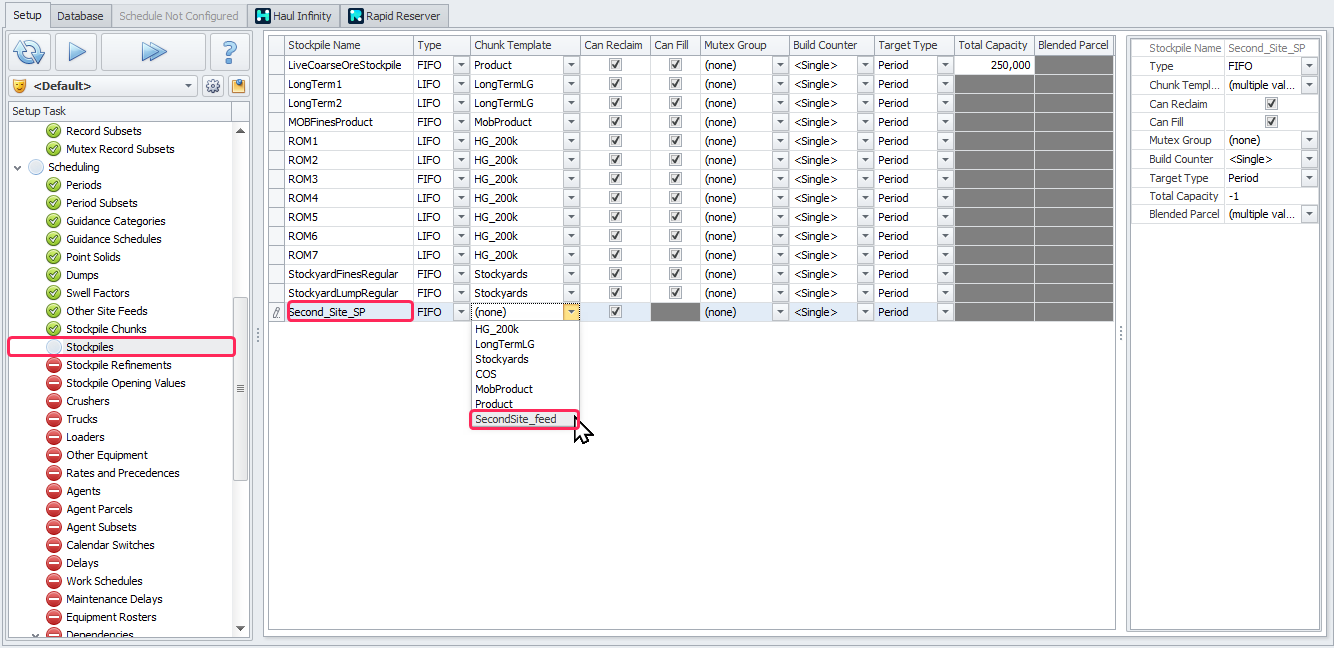1336x648 pixels.
Task: Click the green check icon beside Dumps
Action: (x=54, y=275)
